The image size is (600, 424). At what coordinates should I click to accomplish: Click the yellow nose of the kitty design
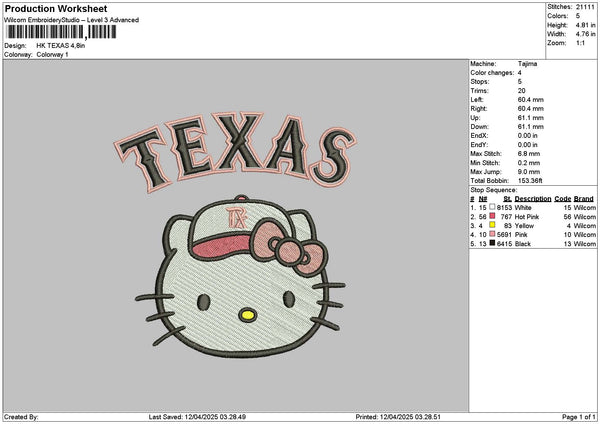[246, 316]
